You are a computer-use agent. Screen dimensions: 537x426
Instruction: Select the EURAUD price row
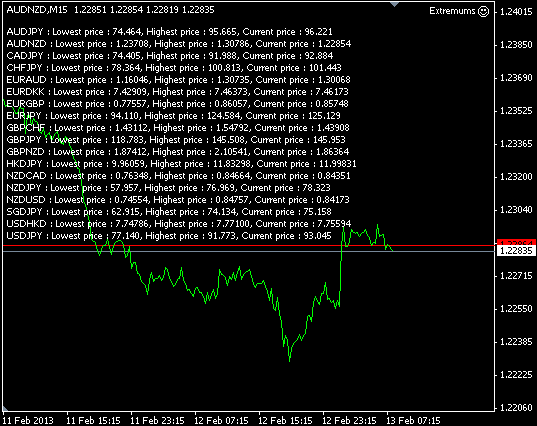(178, 80)
